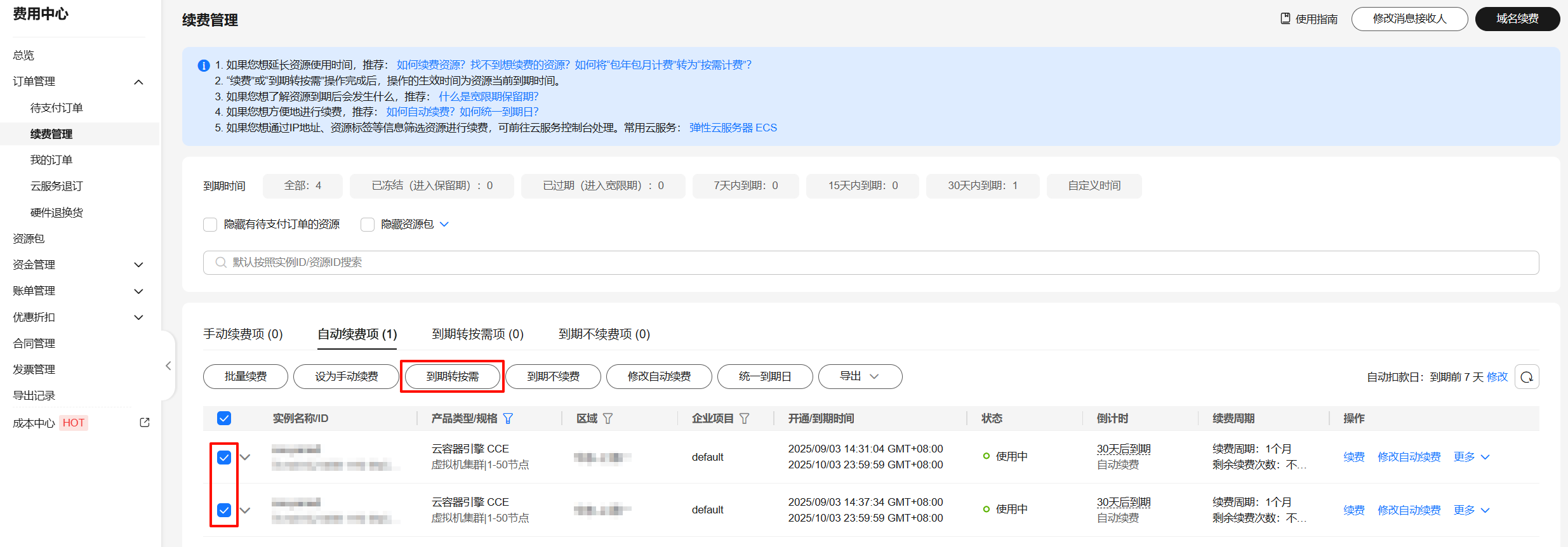Switch to 手动续费项 tab
Screen dimensions: 1568x547
click(x=243, y=334)
